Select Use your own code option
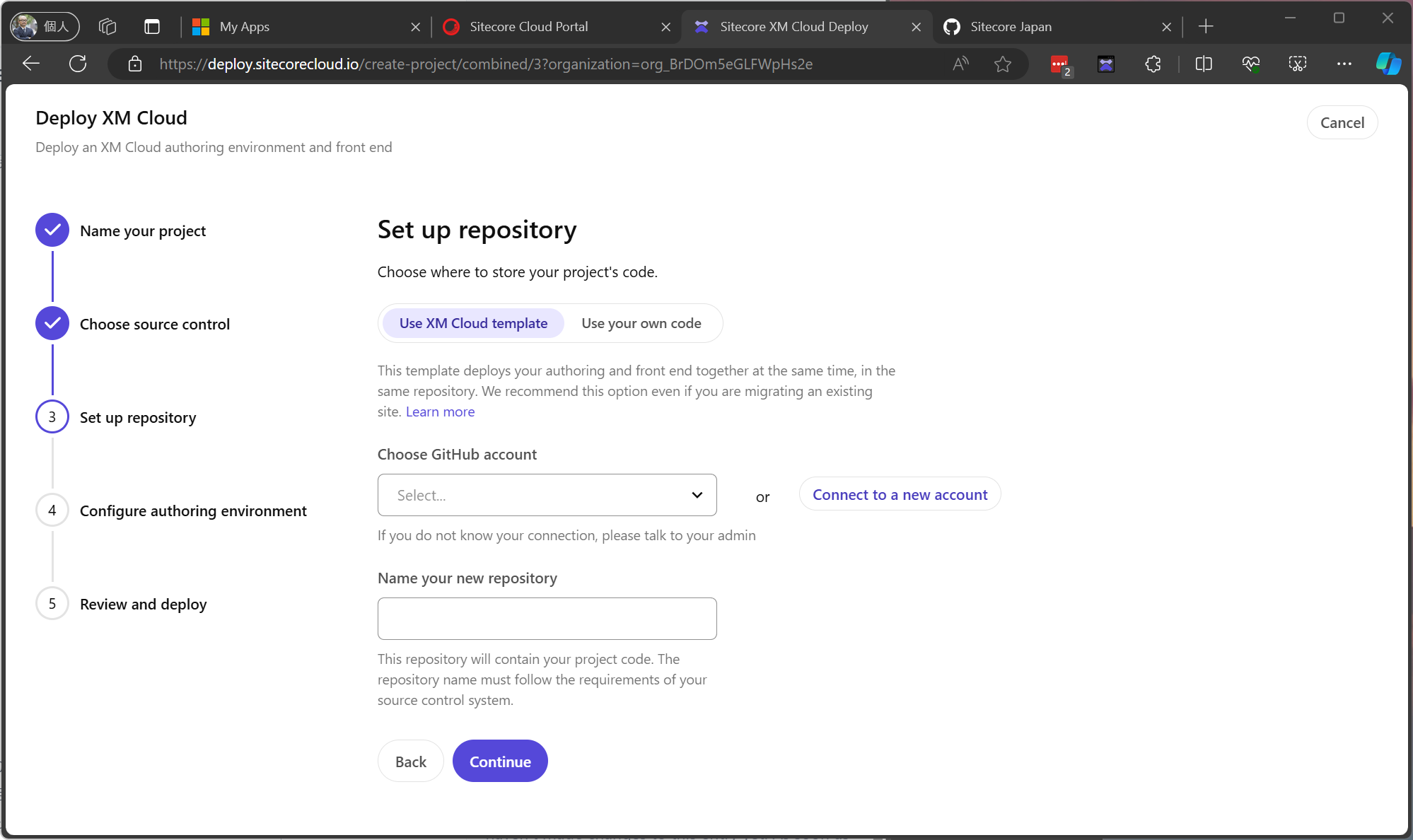This screenshot has height=840, width=1413. coord(641,323)
